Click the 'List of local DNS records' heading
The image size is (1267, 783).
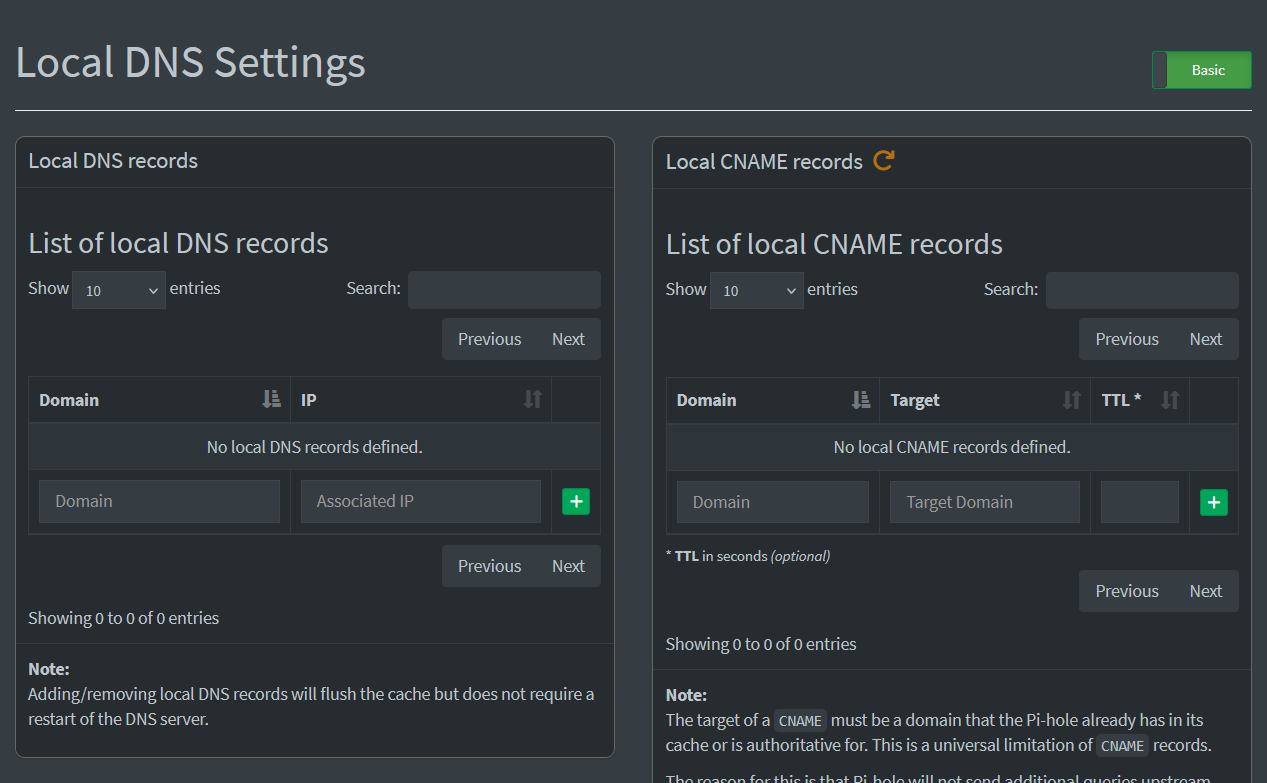click(x=178, y=243)
